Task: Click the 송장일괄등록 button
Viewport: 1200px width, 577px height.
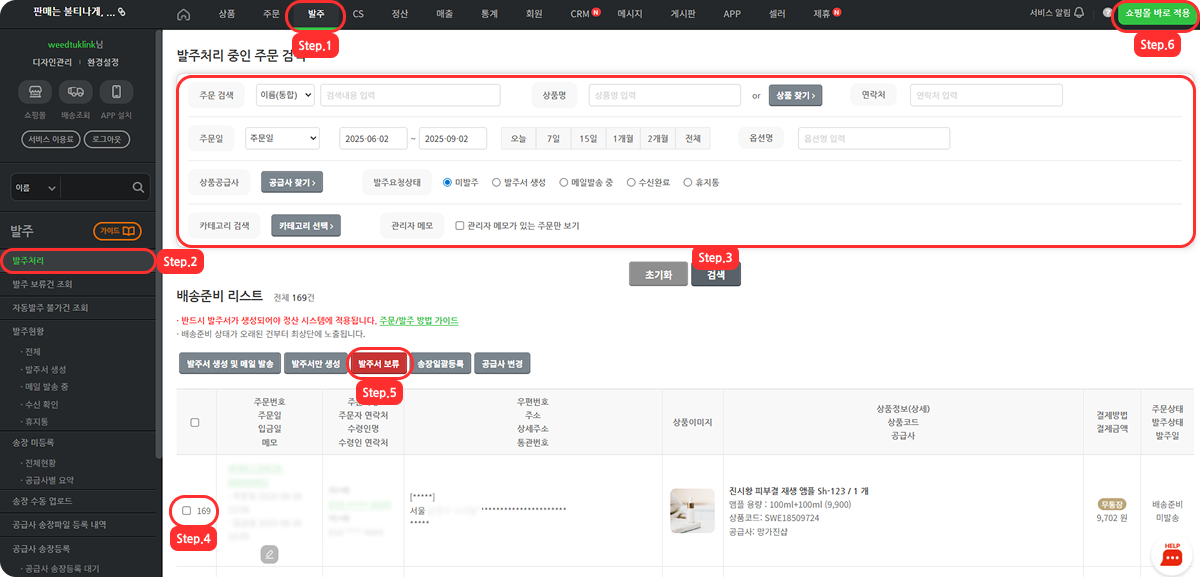Action: click(440, 364)
